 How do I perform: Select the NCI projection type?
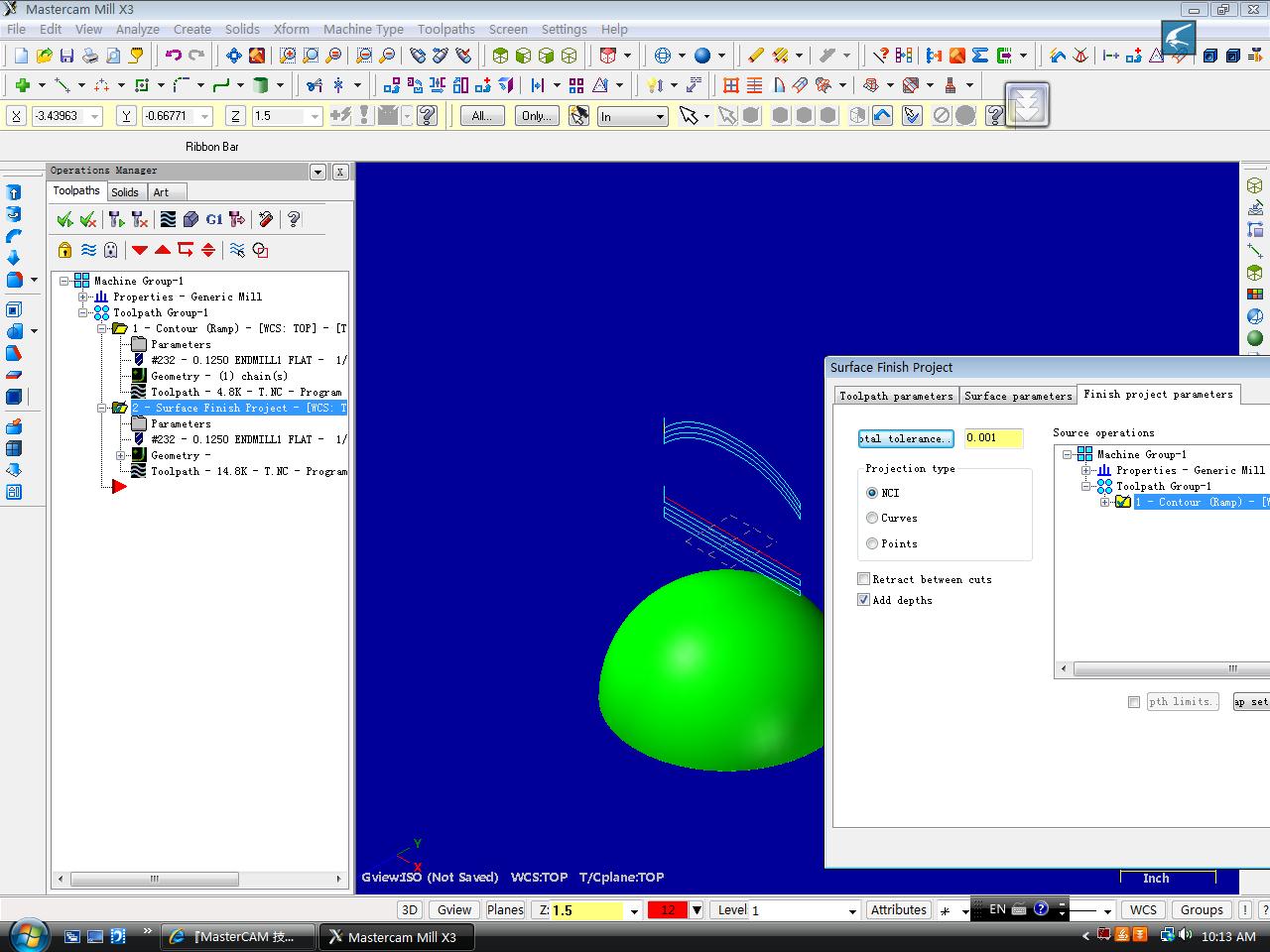[872, 493]
